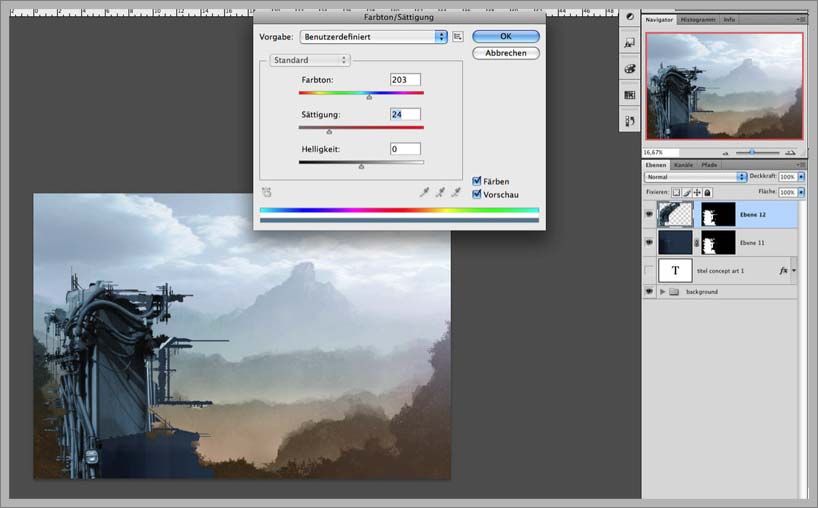Switch to the Kanäle tab
This screenshot has width=818, height=508.
click(x=683, y=165)
